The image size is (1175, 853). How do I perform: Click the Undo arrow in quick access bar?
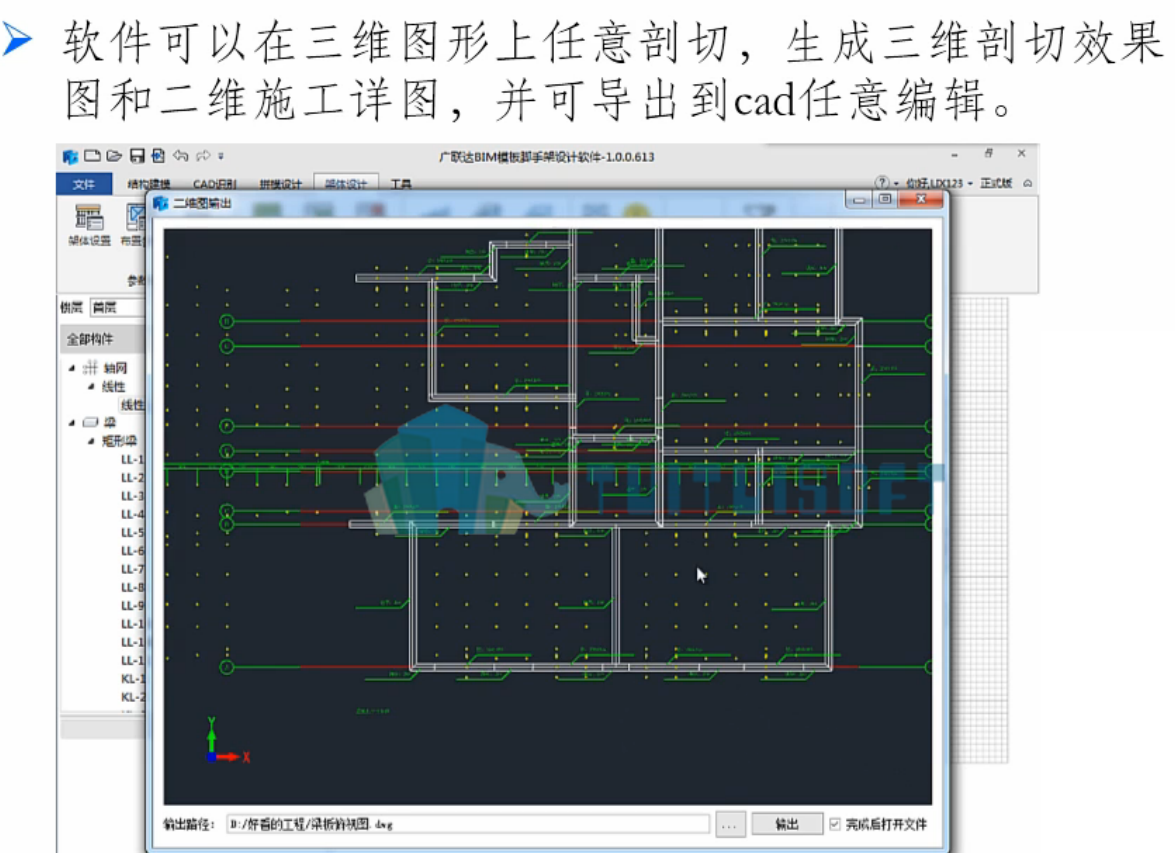click(x=181, y=156)
